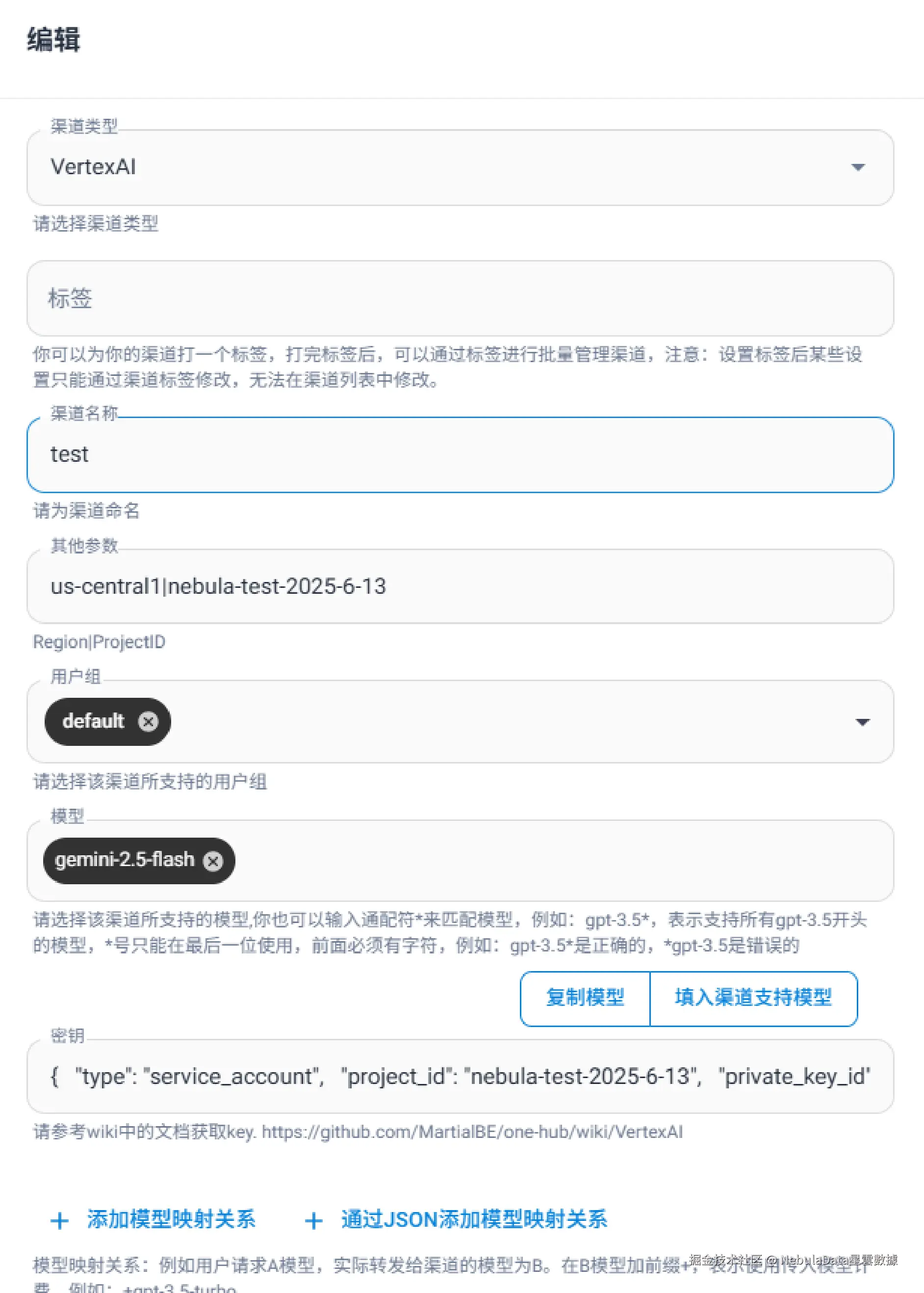Click the 编辑 dialog title

[x=53, y=40]
